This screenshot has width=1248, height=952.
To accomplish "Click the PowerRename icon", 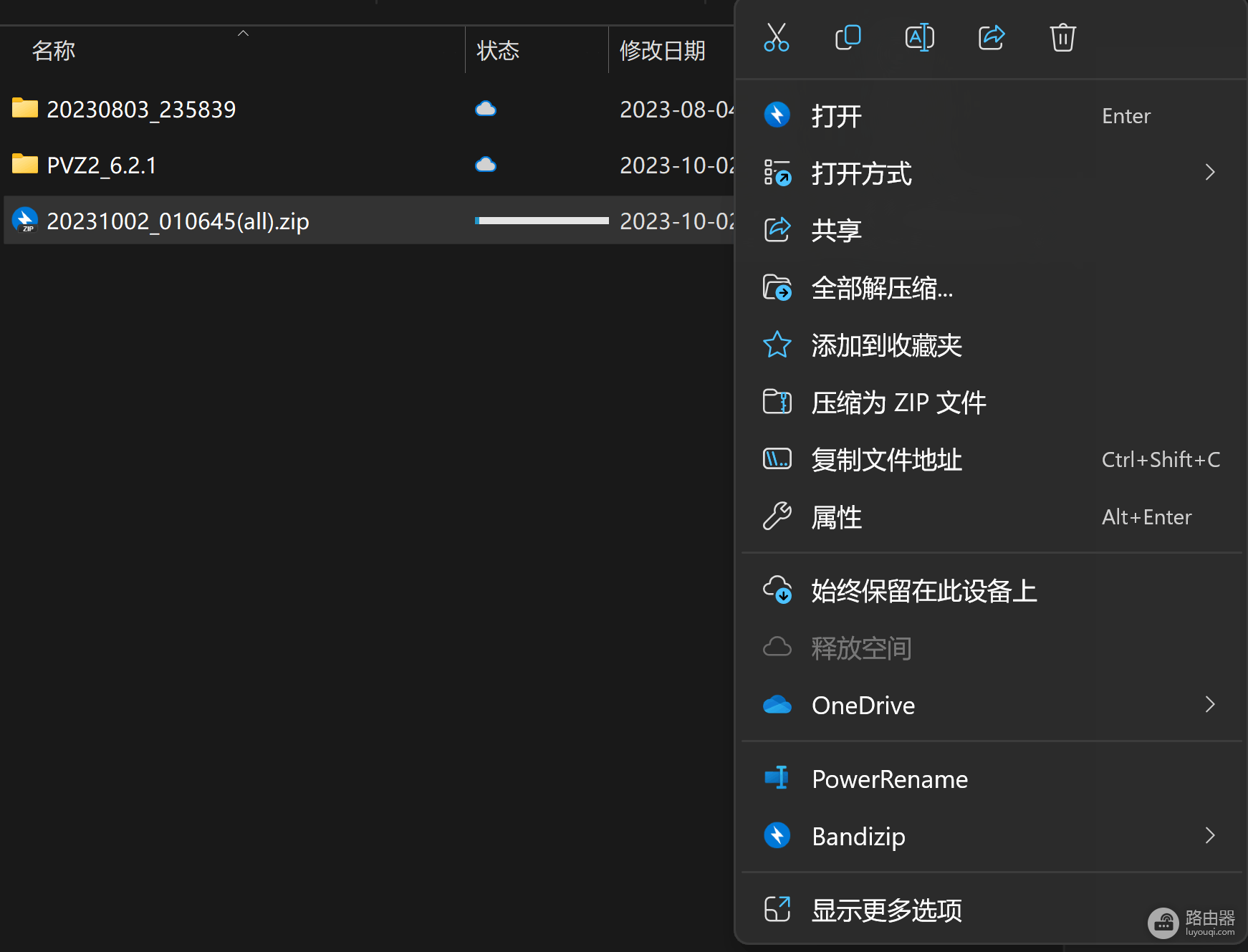I will [777, 777].
